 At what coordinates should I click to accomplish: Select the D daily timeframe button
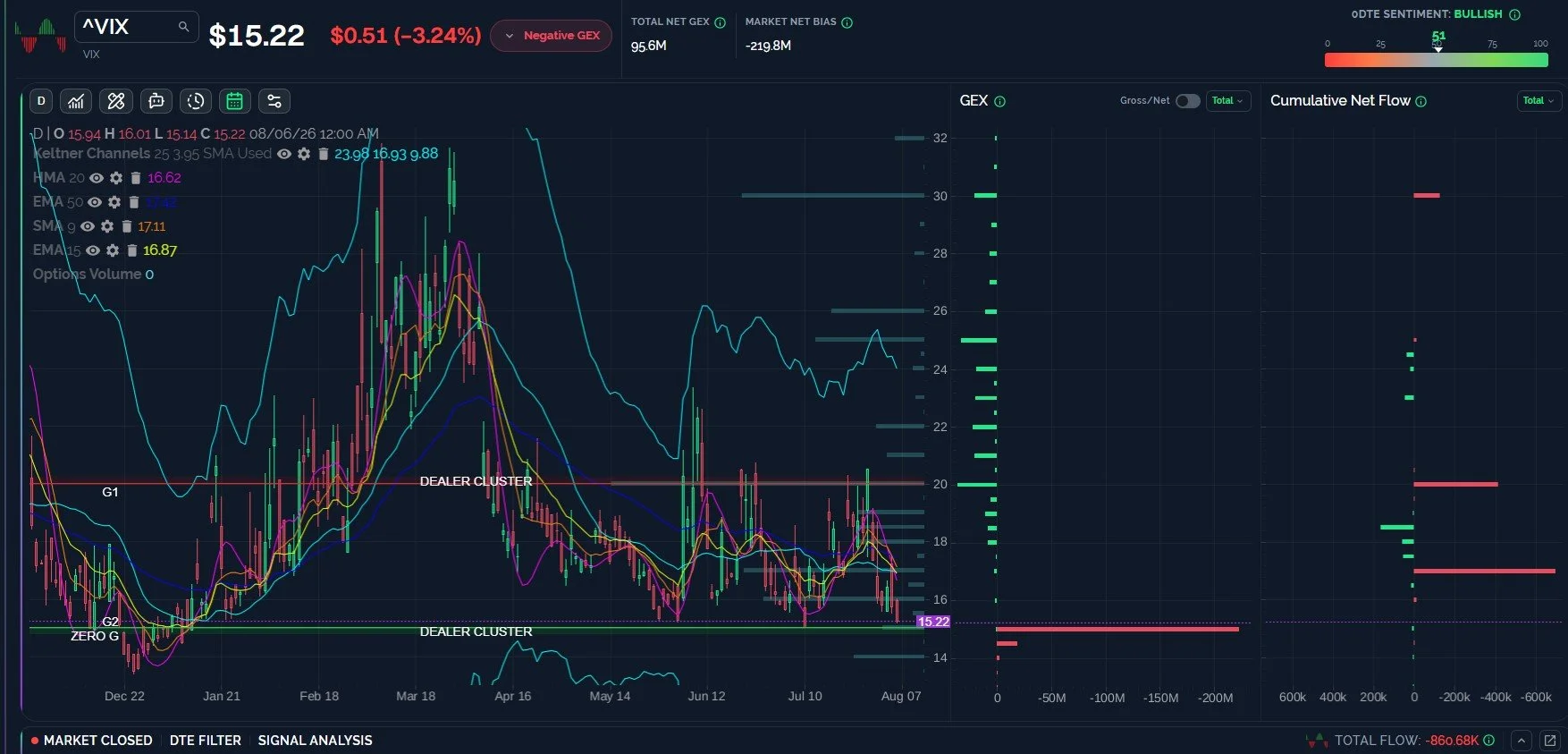[41, 101]
